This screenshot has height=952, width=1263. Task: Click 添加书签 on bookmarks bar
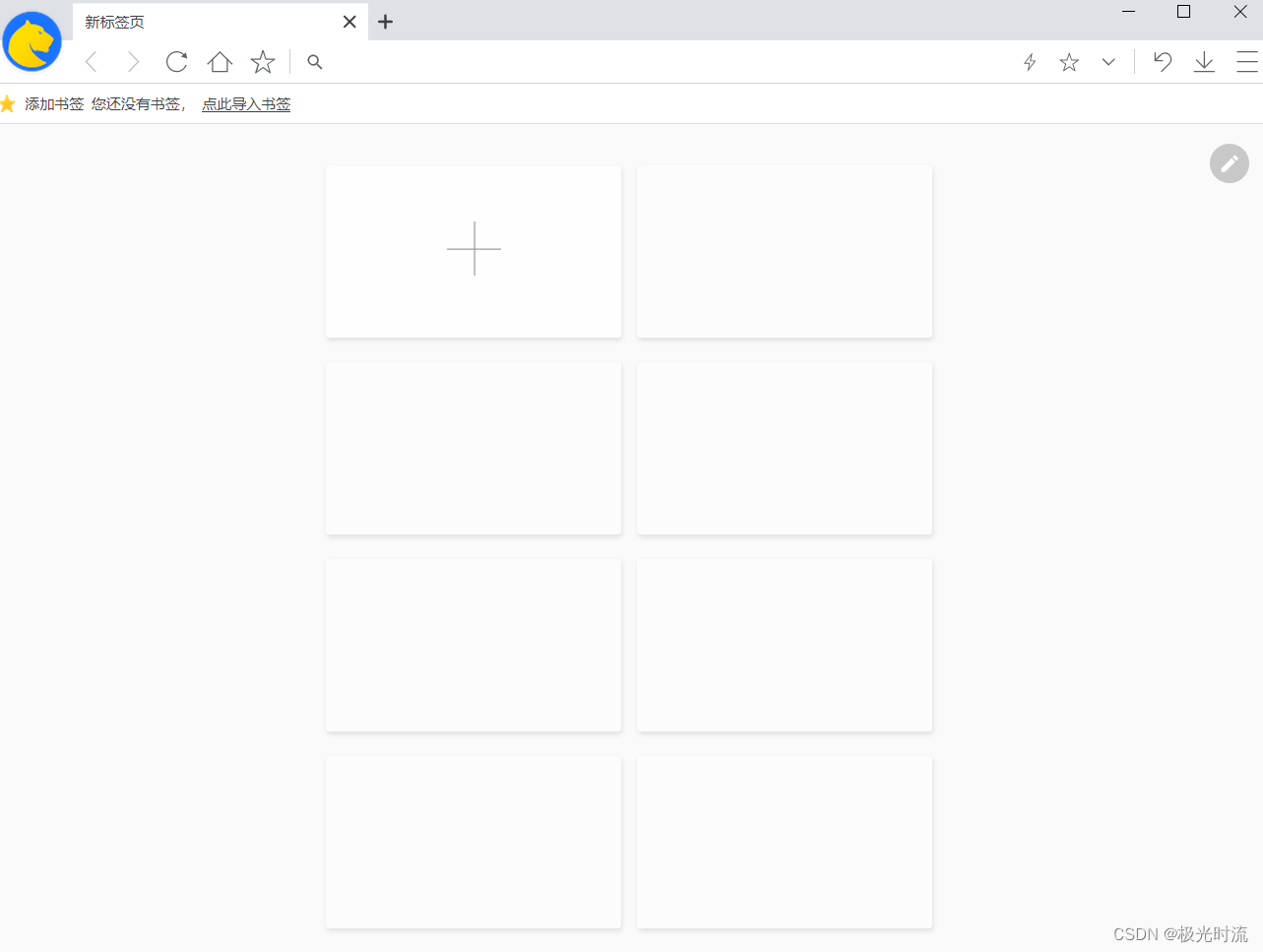54,104
